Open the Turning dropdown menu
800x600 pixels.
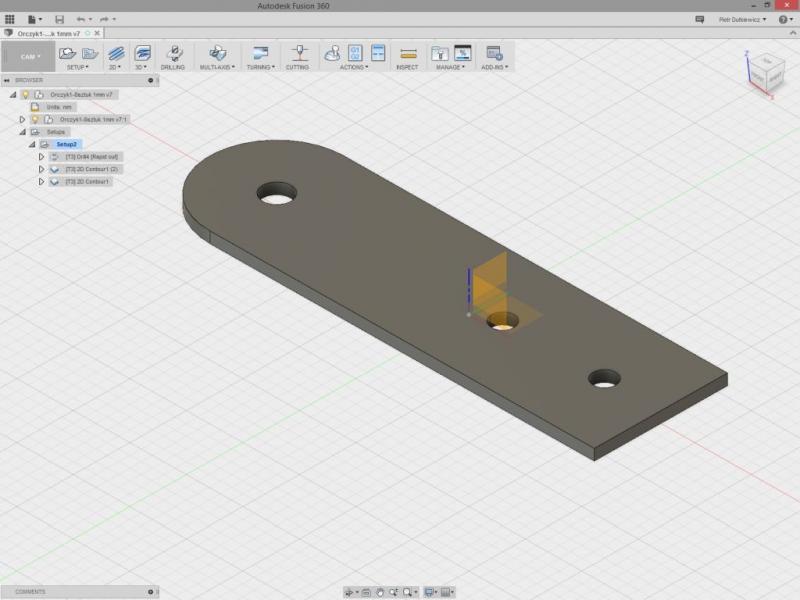click(x=261, y=67)
